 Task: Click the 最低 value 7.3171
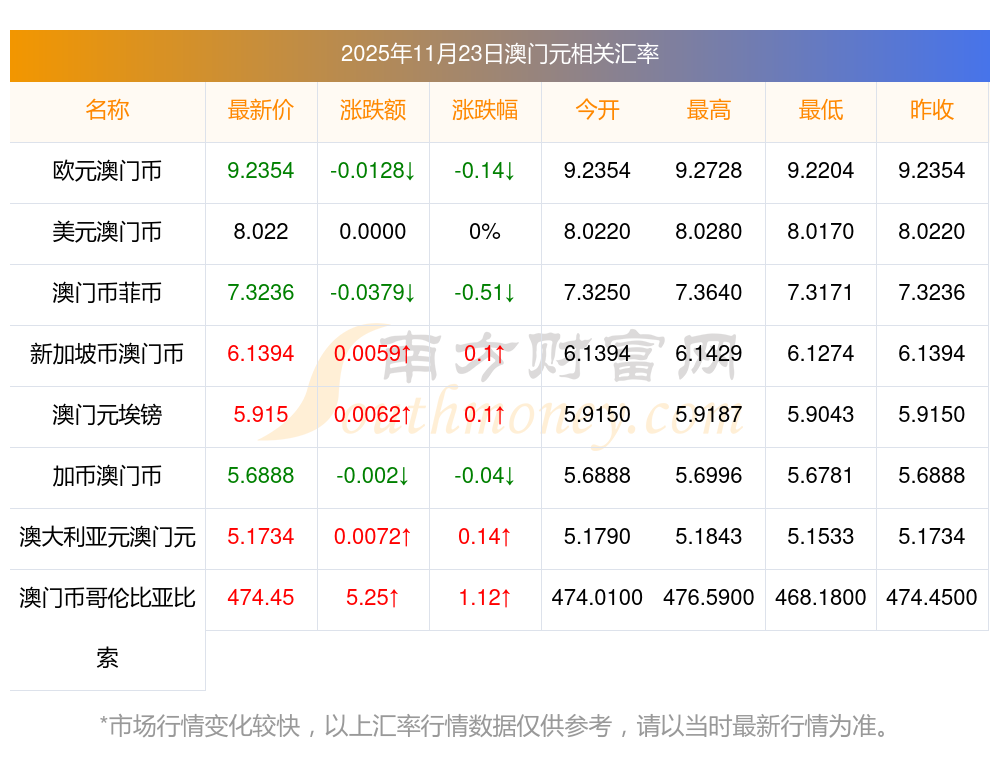point(821,292)
